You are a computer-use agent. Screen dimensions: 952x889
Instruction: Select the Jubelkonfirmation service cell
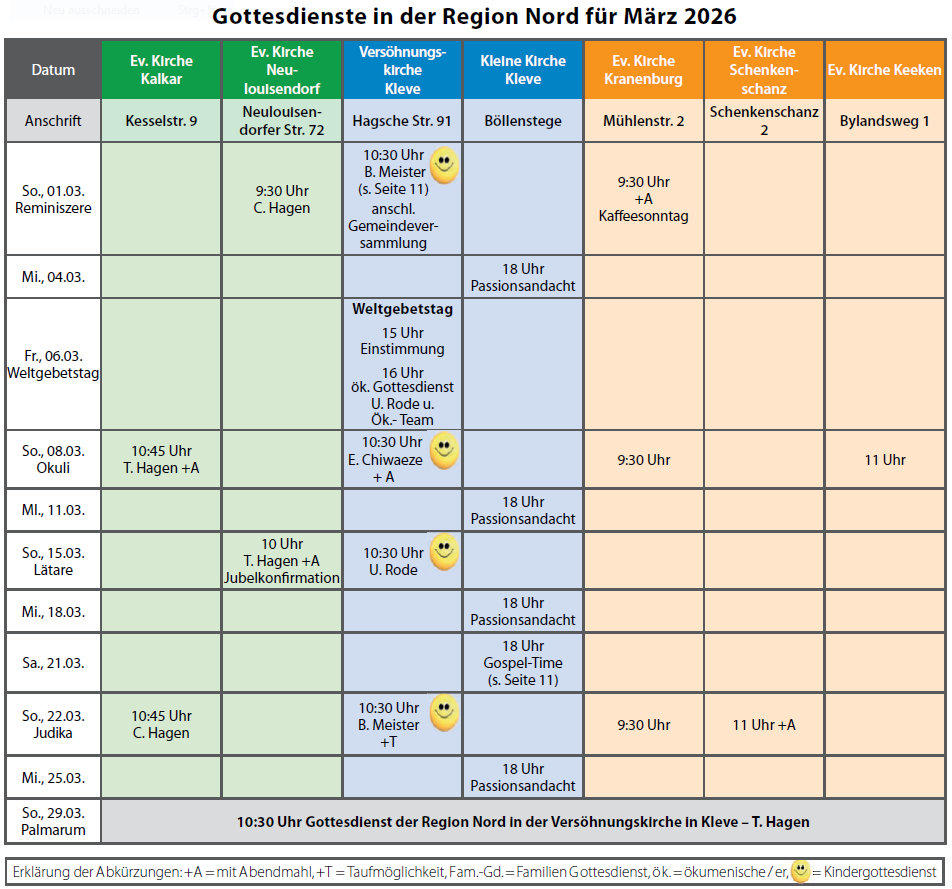tap(282, 561)
